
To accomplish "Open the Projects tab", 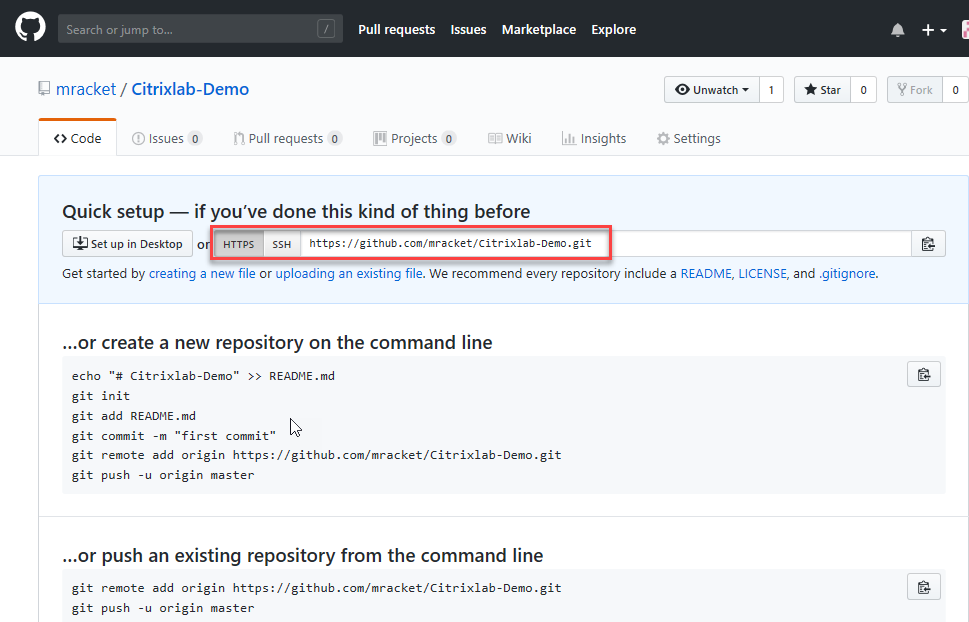I will click(x=415, y=138).
